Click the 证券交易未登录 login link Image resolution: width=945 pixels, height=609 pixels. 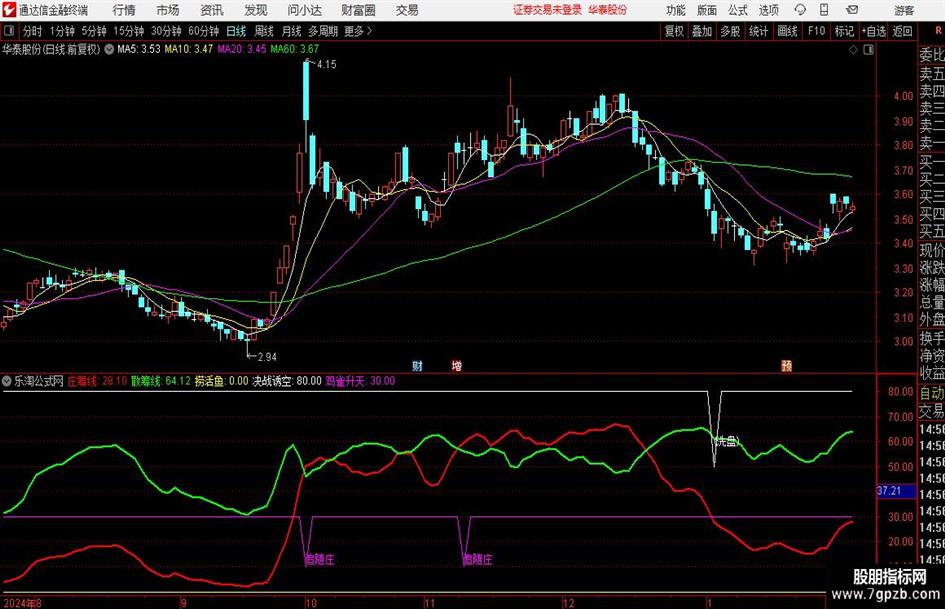pyautogui.click(x=548, y=10)
